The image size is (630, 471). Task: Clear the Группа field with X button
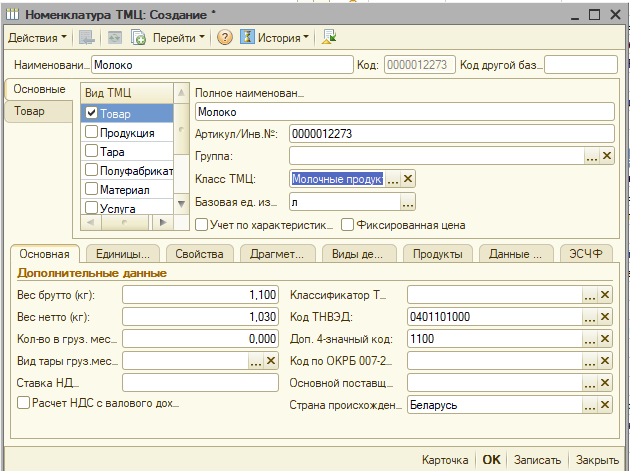(x=606, y=156)
